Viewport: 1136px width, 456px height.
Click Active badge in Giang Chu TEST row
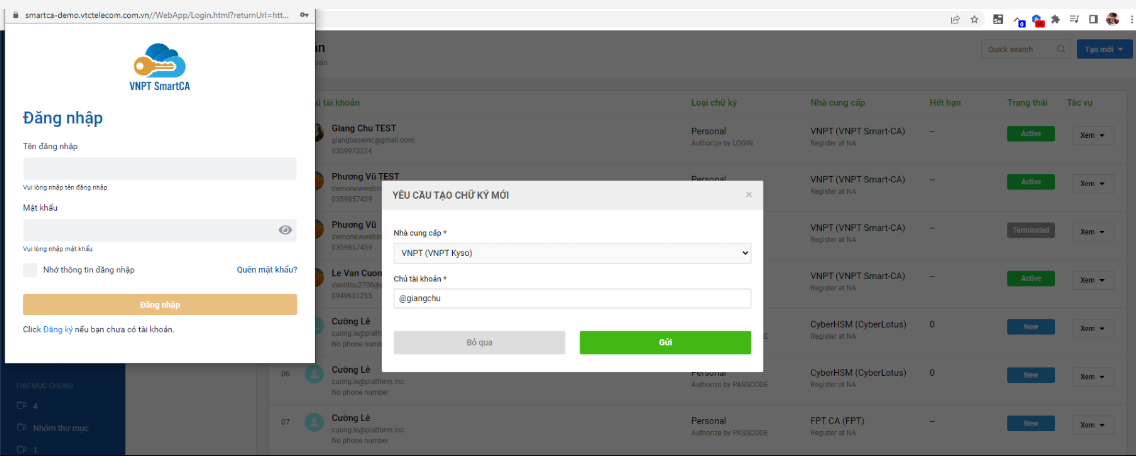click(1030, 133)
